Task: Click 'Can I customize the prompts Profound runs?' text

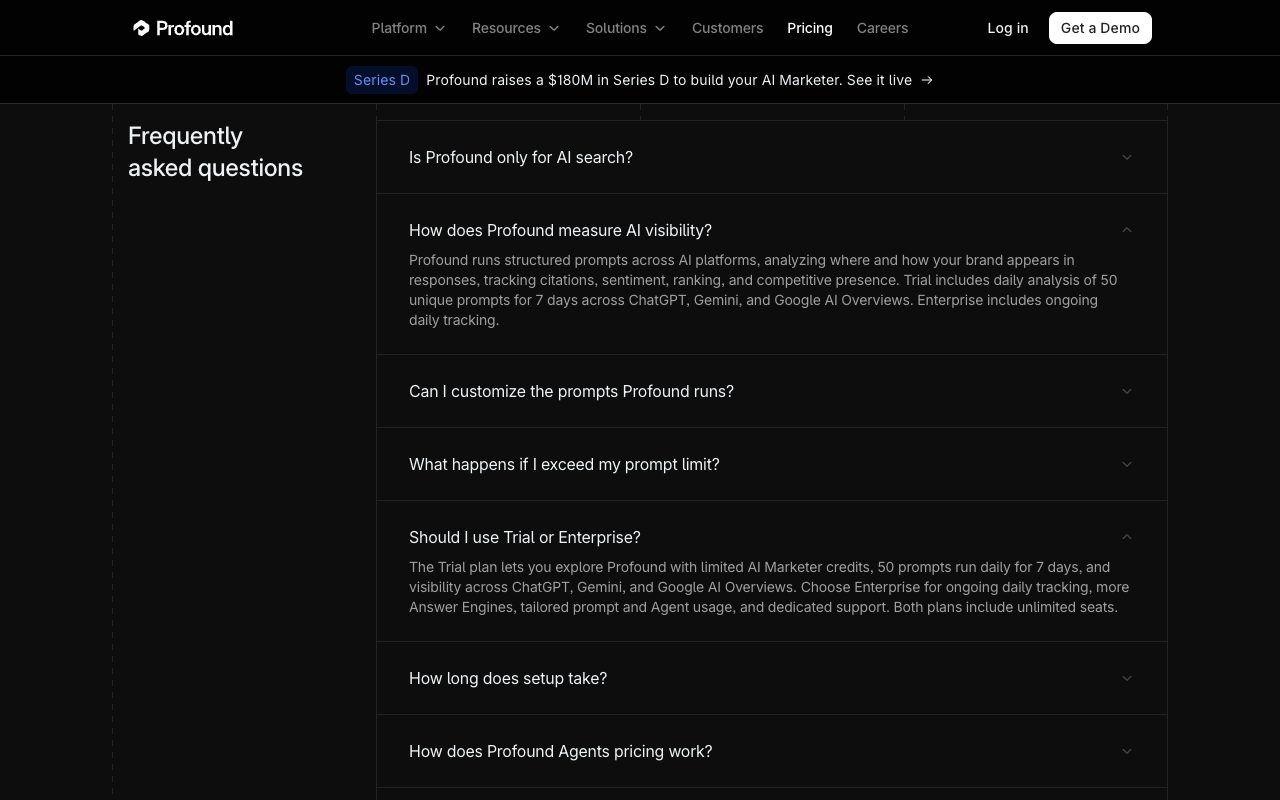Action: point(571,391)
